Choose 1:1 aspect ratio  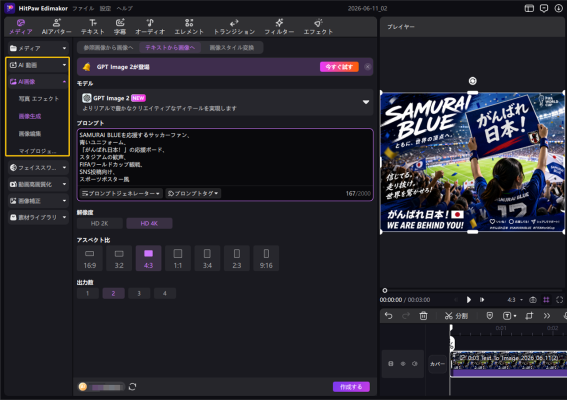coord(178,258)
